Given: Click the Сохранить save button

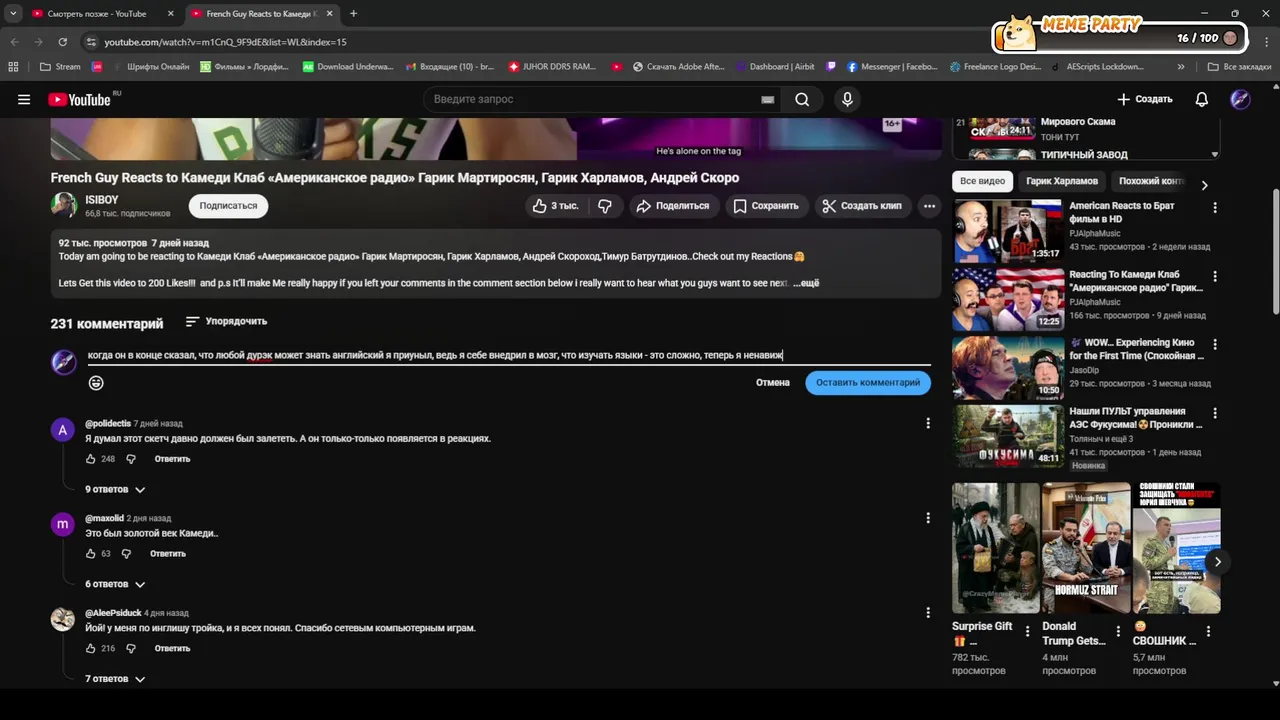Looking at the screenshot, I should (766, 206).
